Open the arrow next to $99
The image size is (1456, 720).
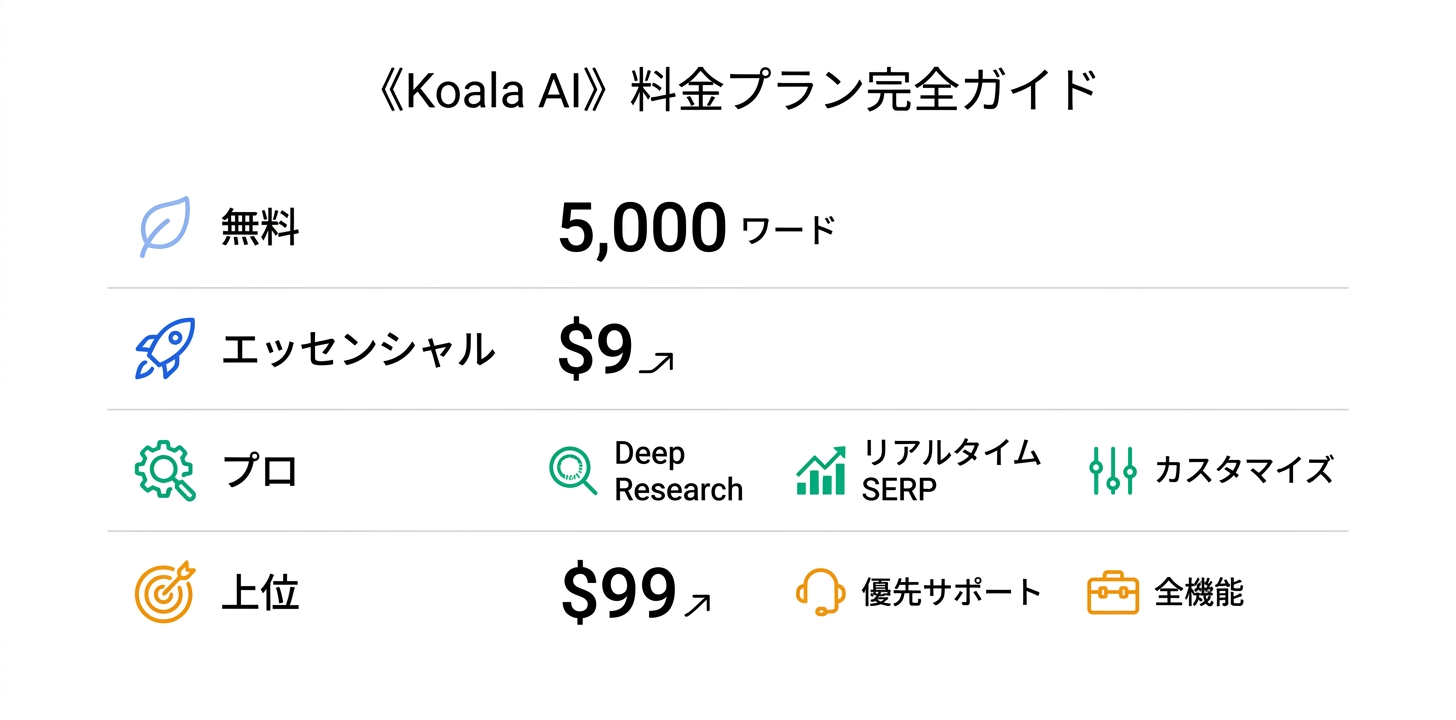tap(697, 603)
